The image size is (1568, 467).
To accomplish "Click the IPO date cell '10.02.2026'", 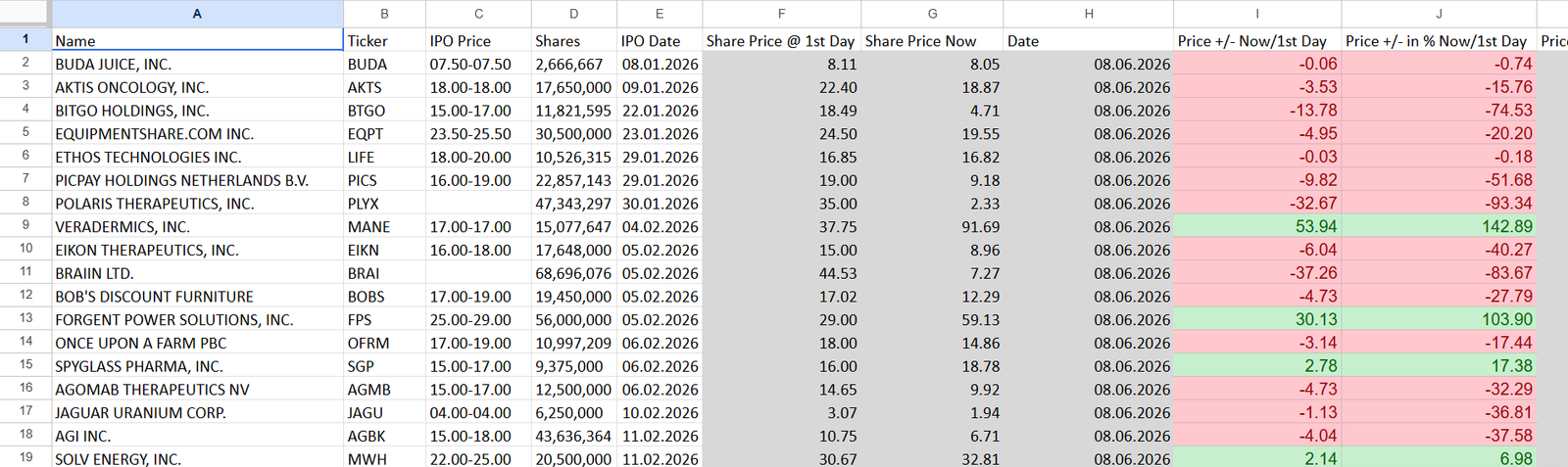I will (x=660, y=412).
